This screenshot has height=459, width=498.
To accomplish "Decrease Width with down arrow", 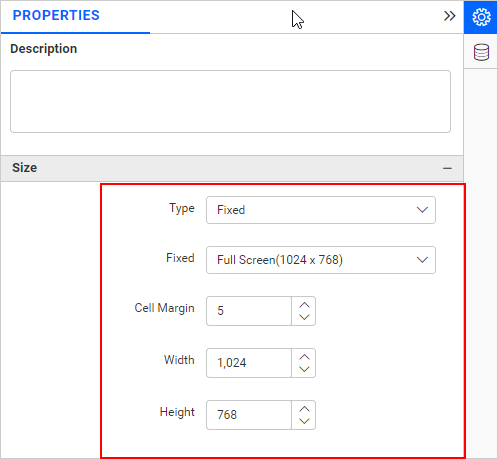I will [x=304, y=369].
